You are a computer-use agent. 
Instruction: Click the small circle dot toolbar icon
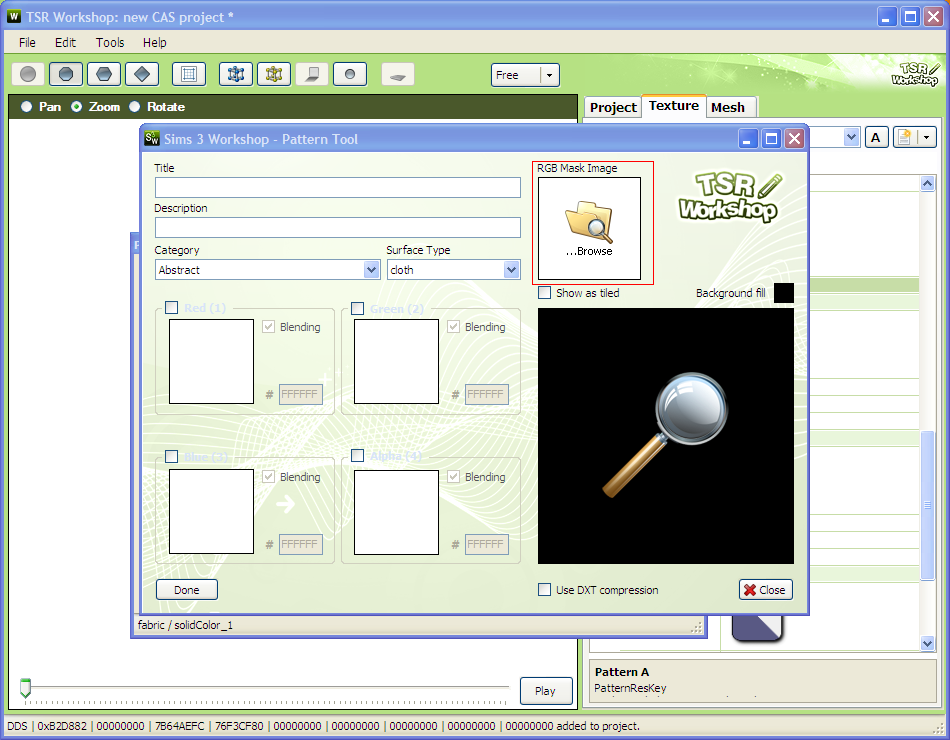pos(350,75)
